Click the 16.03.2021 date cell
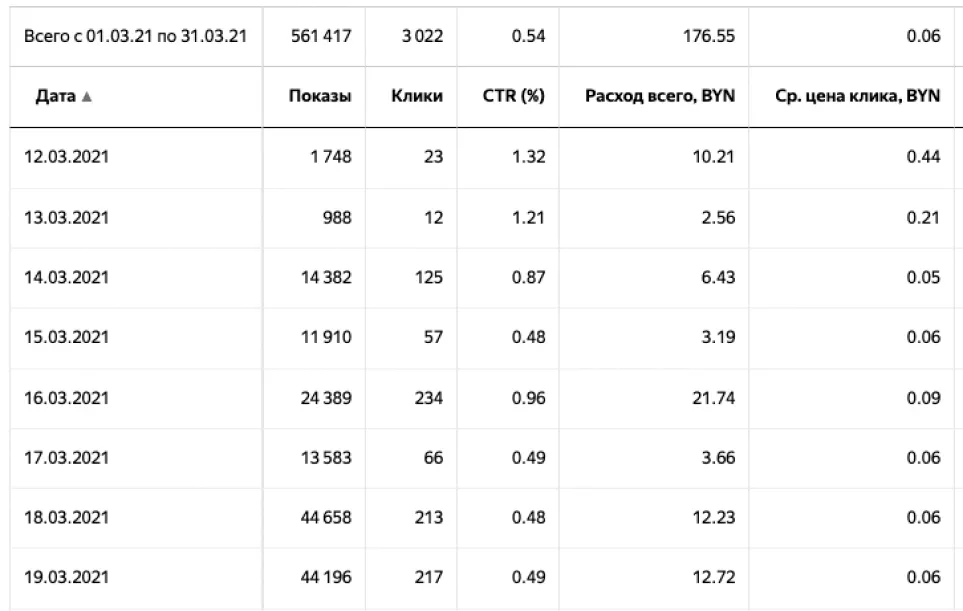 [66, 398]
